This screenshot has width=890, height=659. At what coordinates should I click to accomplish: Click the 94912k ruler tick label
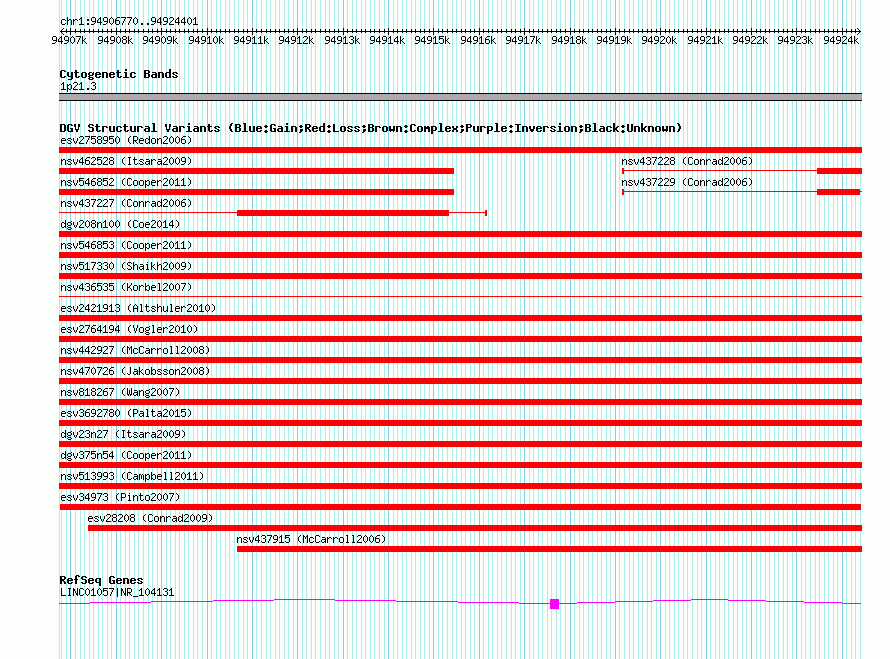(296, 40)
